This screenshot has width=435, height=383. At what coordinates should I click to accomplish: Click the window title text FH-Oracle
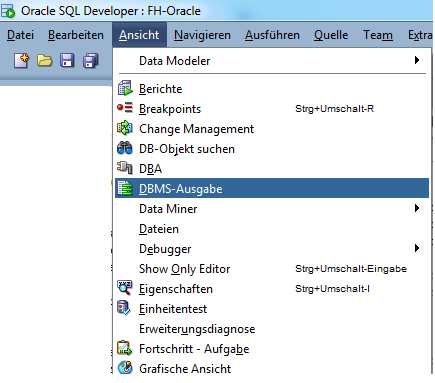click(x=174, y=11)
